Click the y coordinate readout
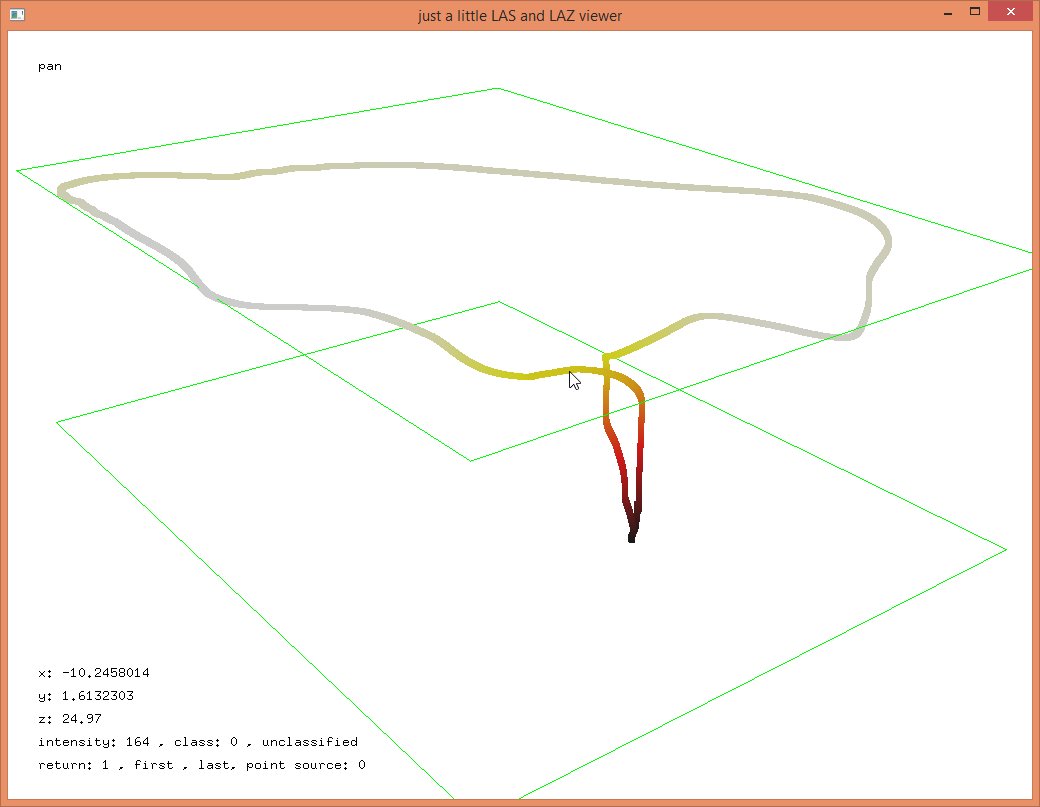Screen dimensions: 1040x807 point(90,696)
